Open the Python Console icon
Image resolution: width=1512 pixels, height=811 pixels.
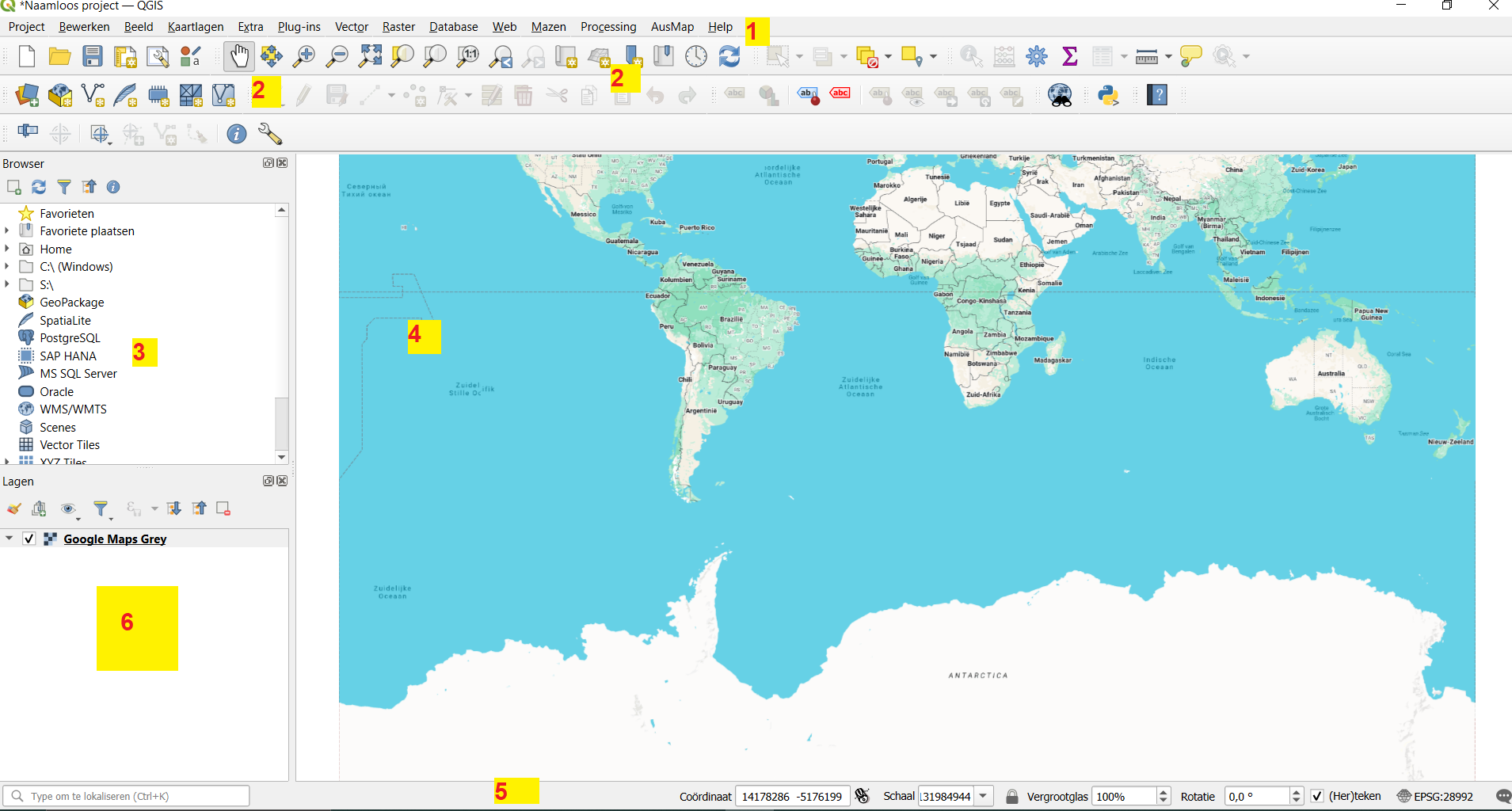coord(1108,96)
